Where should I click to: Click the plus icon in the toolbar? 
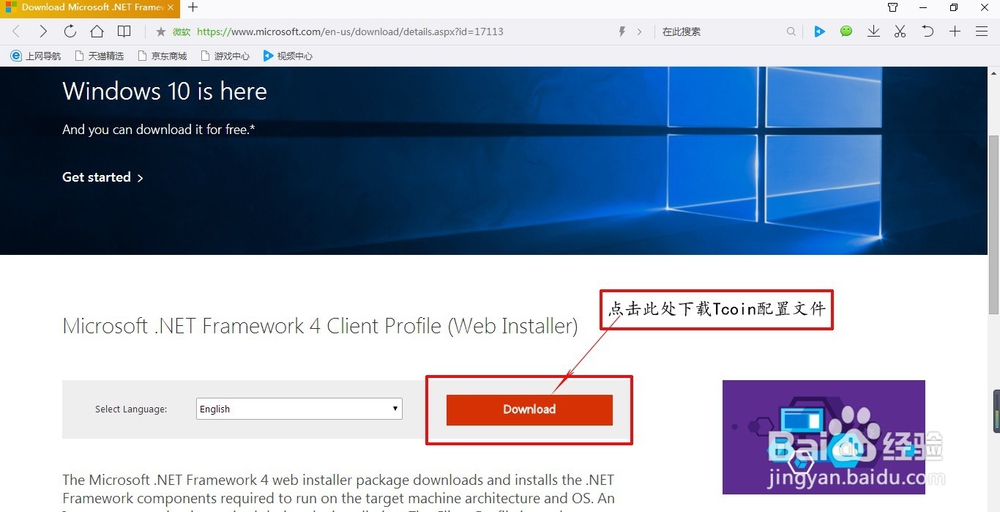tap(955, 31)
